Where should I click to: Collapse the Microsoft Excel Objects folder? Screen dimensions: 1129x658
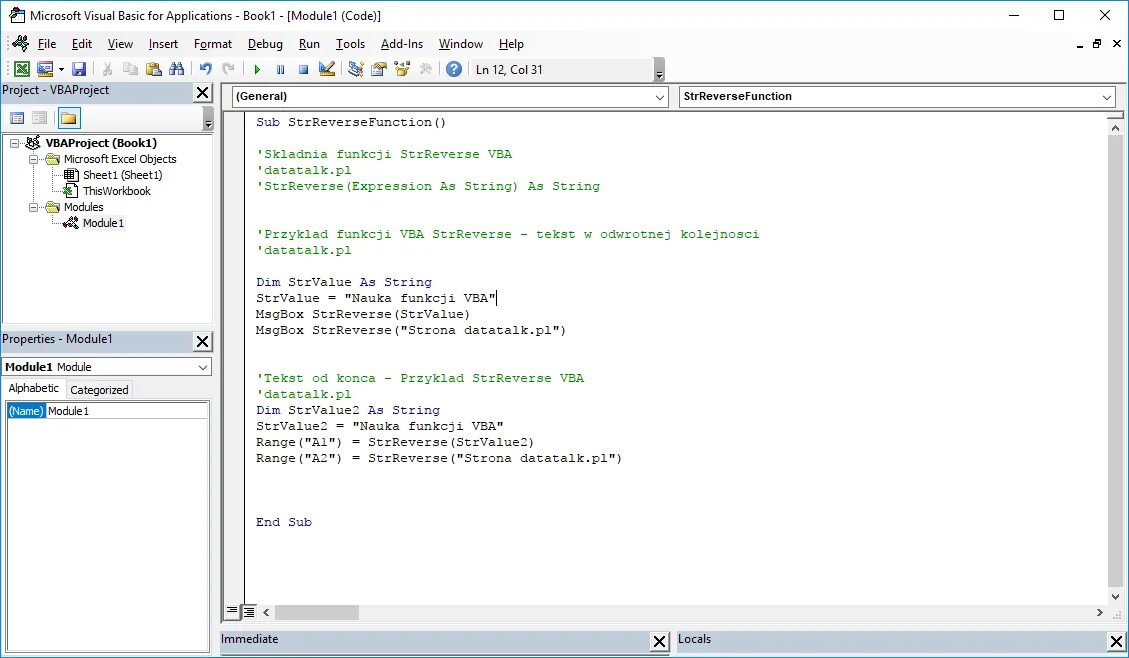pyautogui.click(x=33, y=159)
